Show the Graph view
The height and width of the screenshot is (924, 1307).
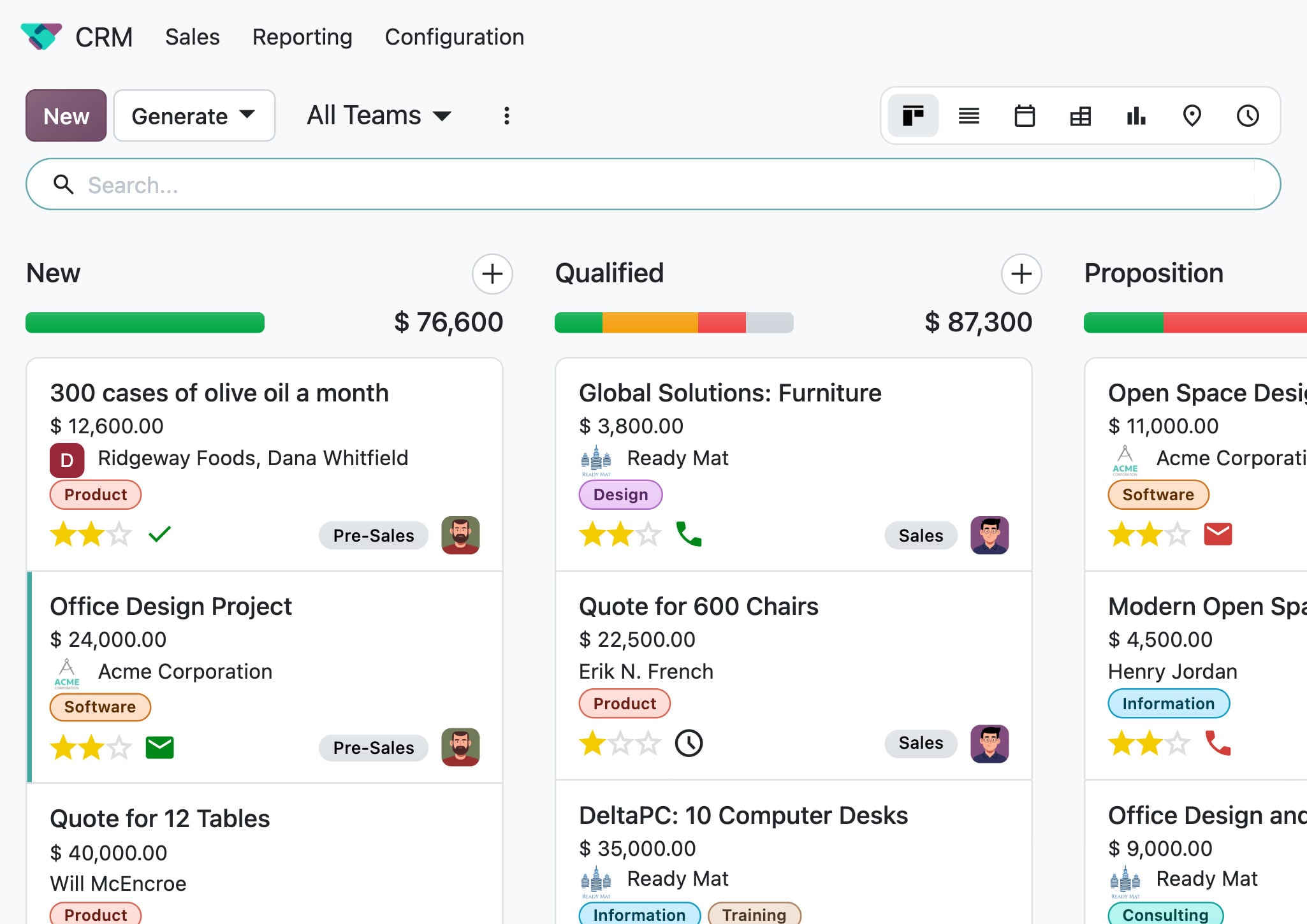1136,116
